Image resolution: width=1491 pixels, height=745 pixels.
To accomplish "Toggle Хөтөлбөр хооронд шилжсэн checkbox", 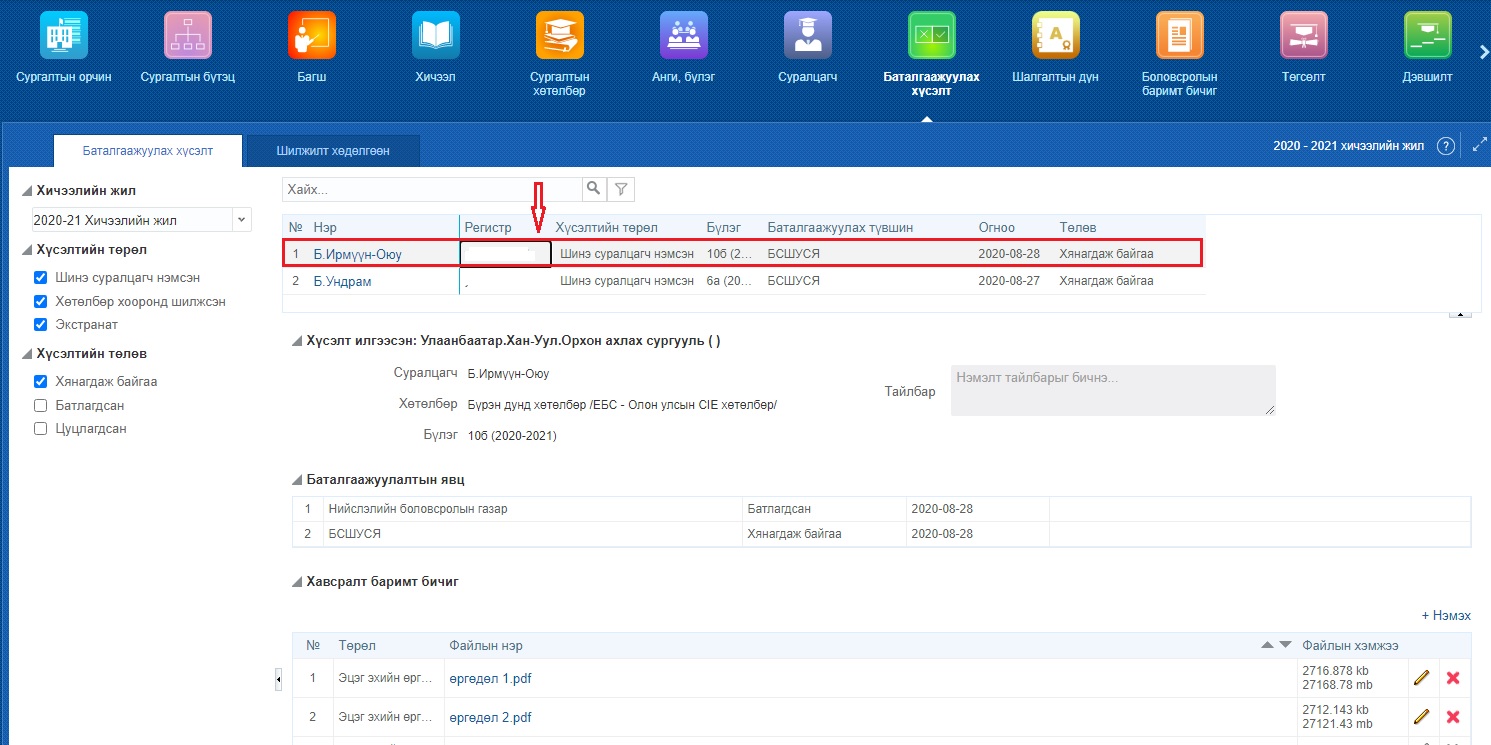I will click(41, 301).
